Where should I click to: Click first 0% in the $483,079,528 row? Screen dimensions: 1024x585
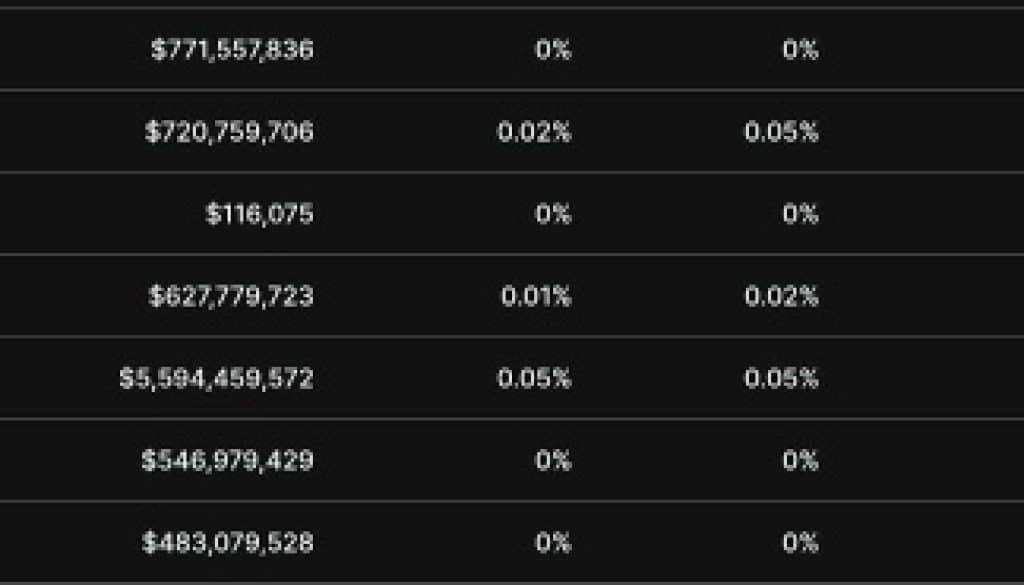(553, 543)
